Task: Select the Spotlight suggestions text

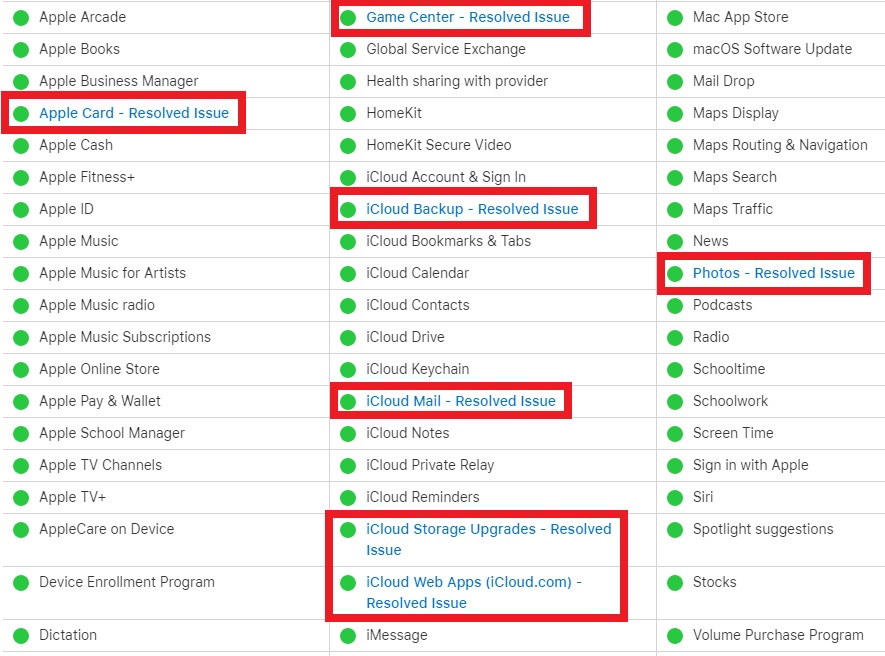Action: point(763,529)
